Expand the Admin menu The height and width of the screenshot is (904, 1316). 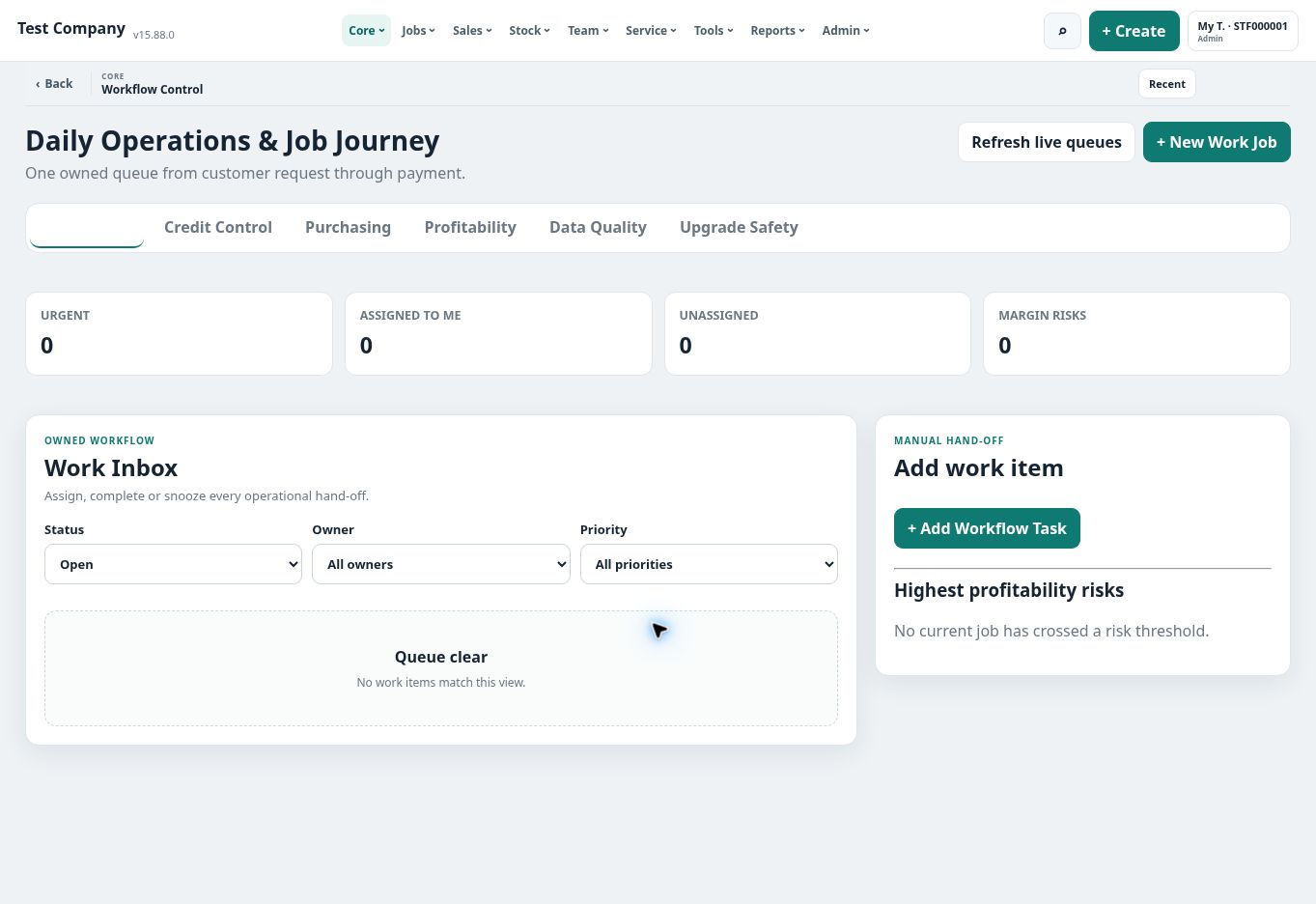coord(846,31)
